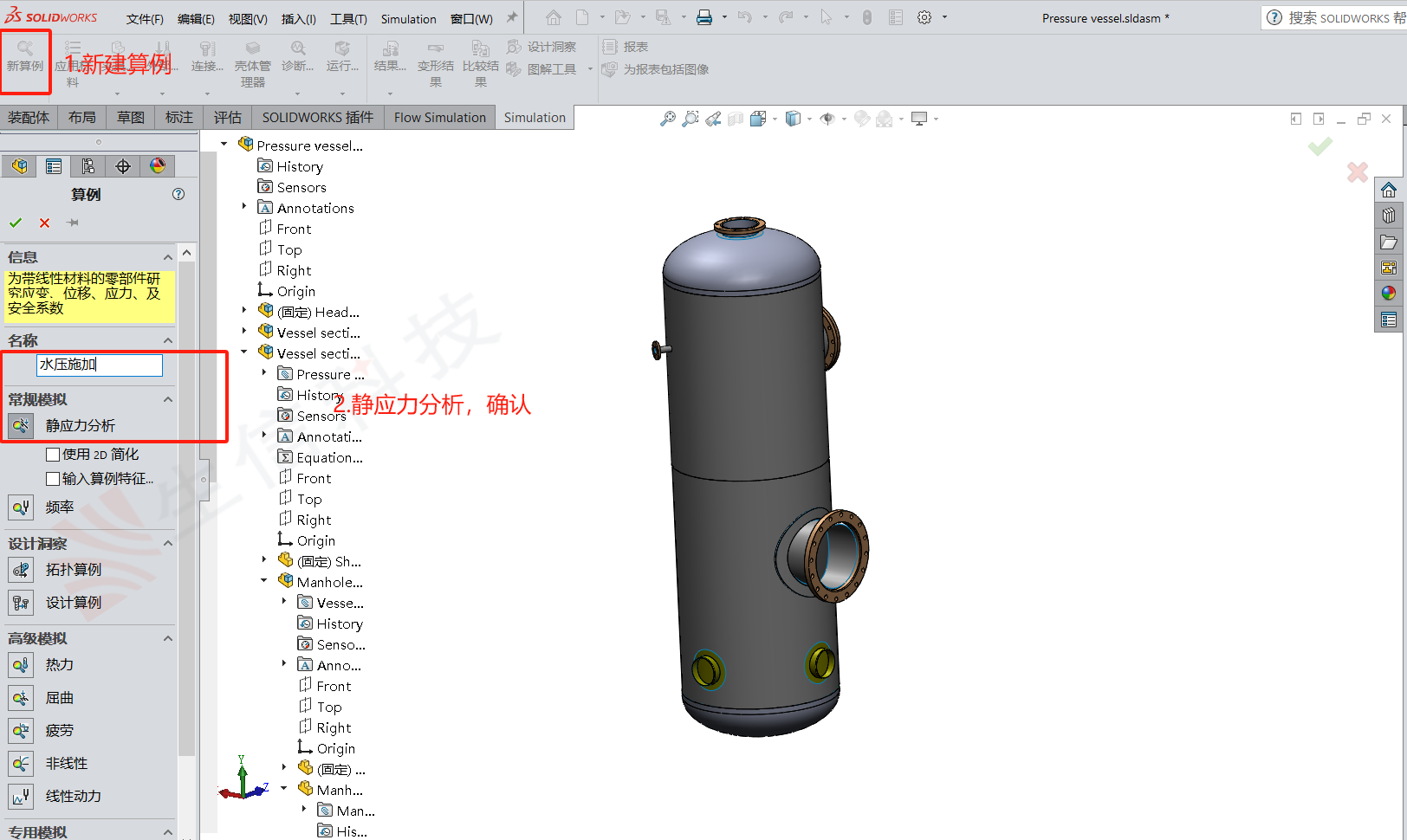Switch to the Flow Simulation tab

click(439, 117)
